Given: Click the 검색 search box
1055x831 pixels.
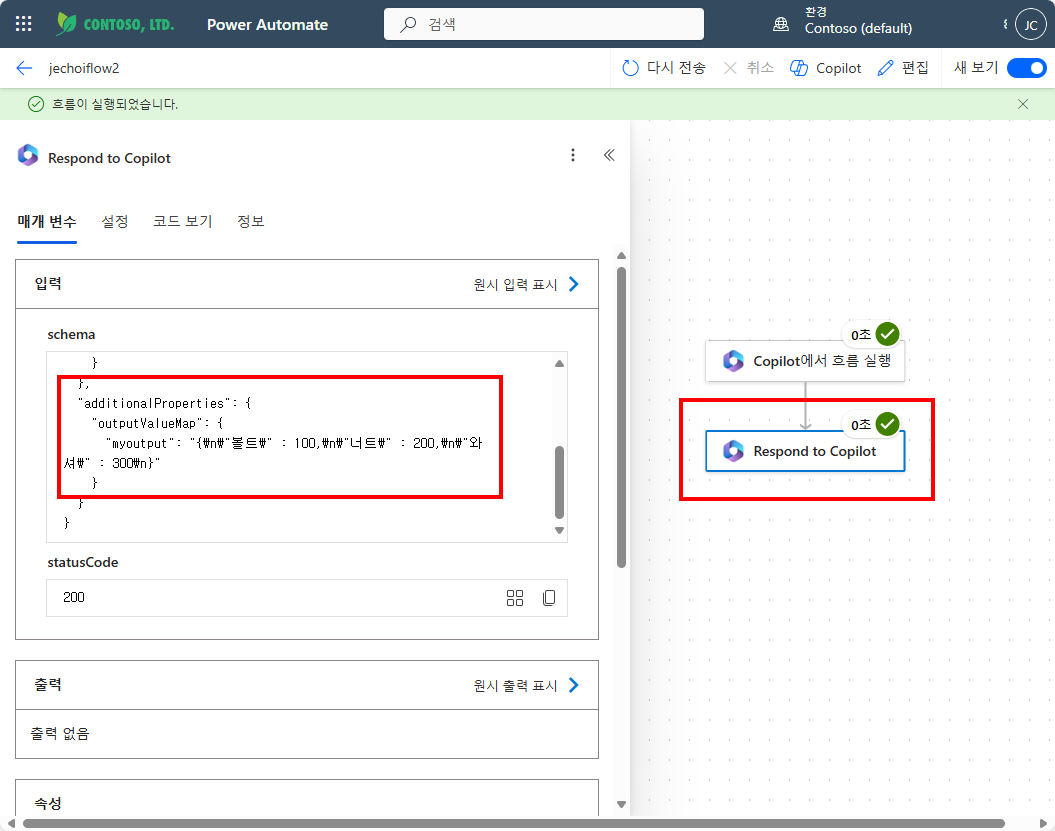Looking at the screenshot, I should pyautogui.click(x=544, y=24).
